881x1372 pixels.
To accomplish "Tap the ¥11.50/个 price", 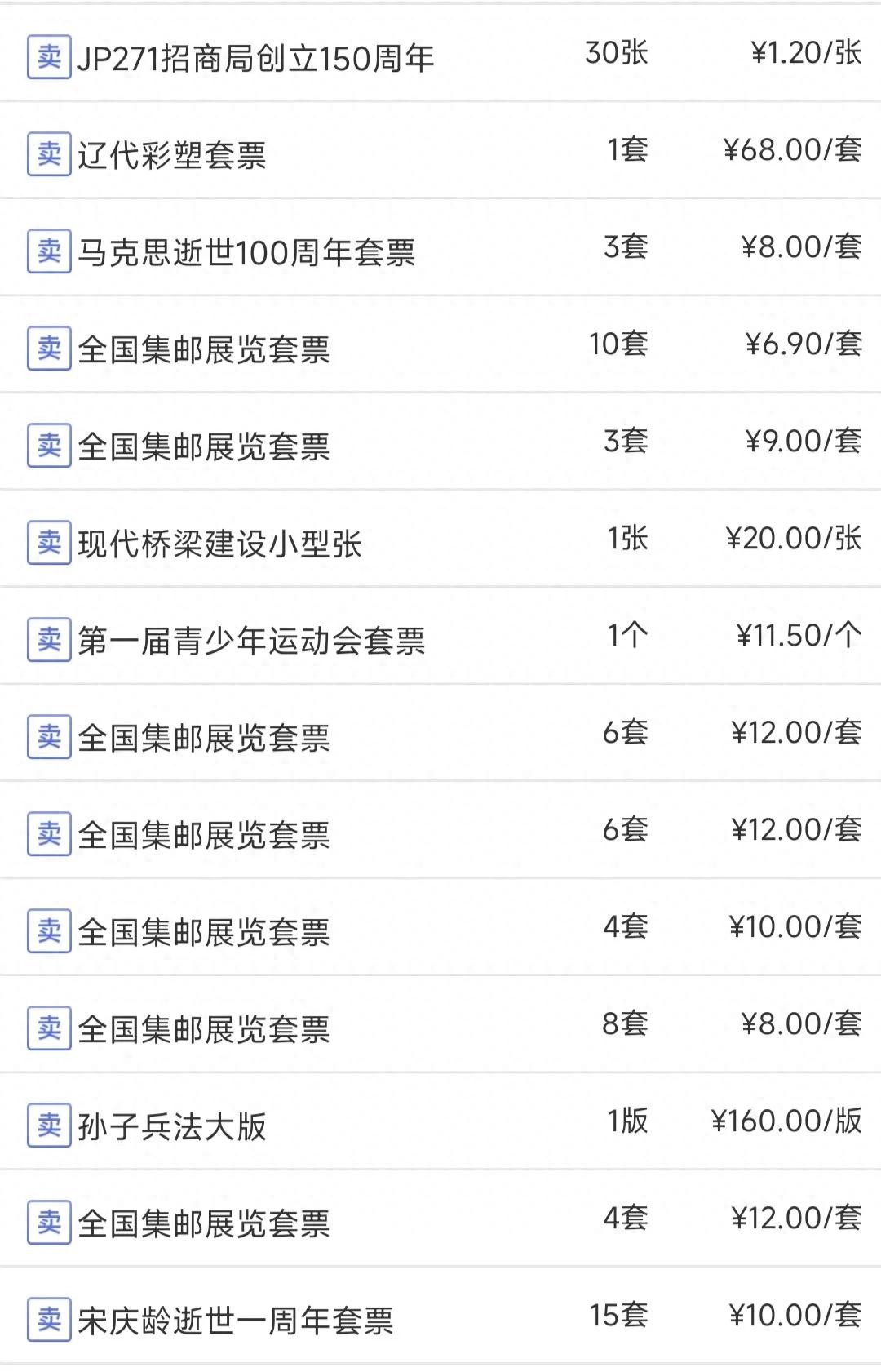I will click(799, 636).
